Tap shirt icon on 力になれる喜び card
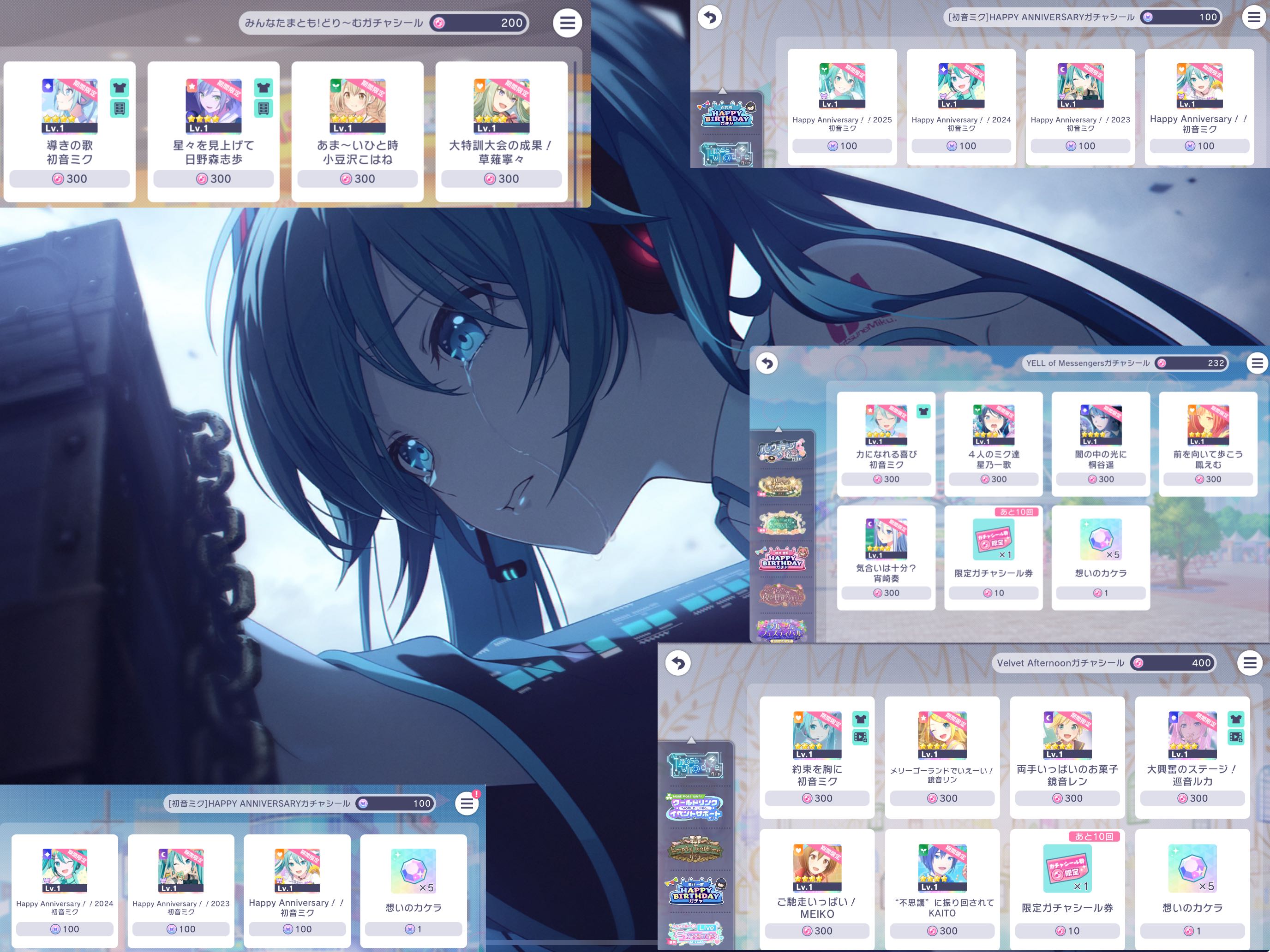 click(923, 411)
